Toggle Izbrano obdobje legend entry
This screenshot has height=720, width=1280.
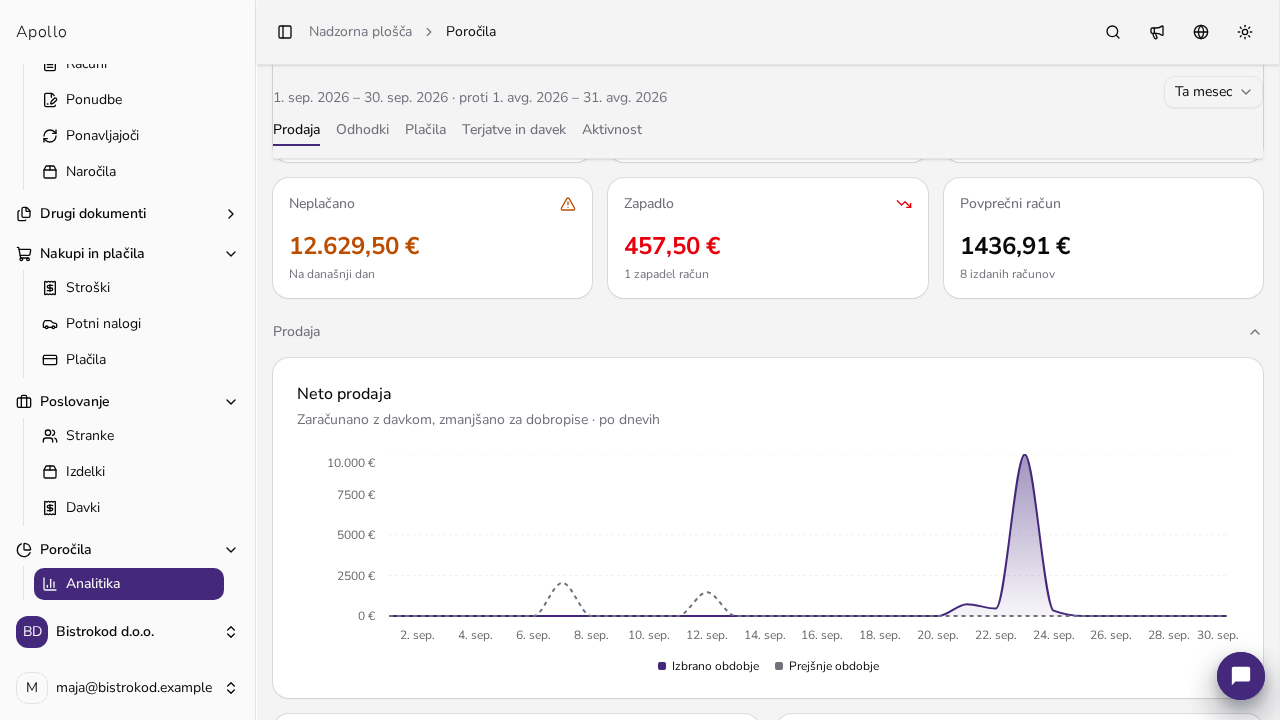point(708,666)
